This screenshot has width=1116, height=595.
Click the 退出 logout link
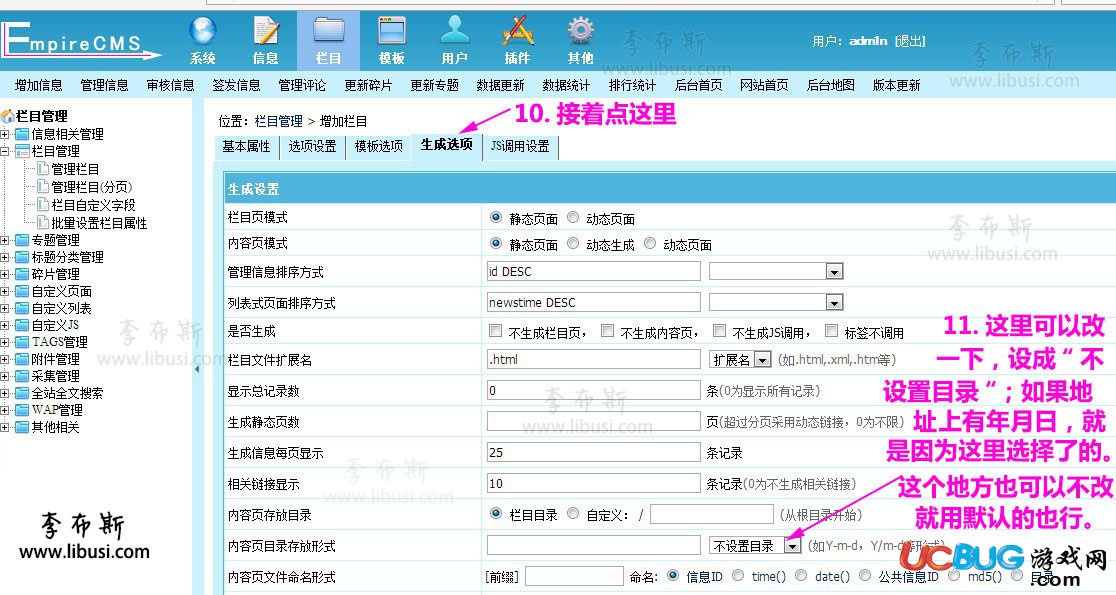pos(910,41)
